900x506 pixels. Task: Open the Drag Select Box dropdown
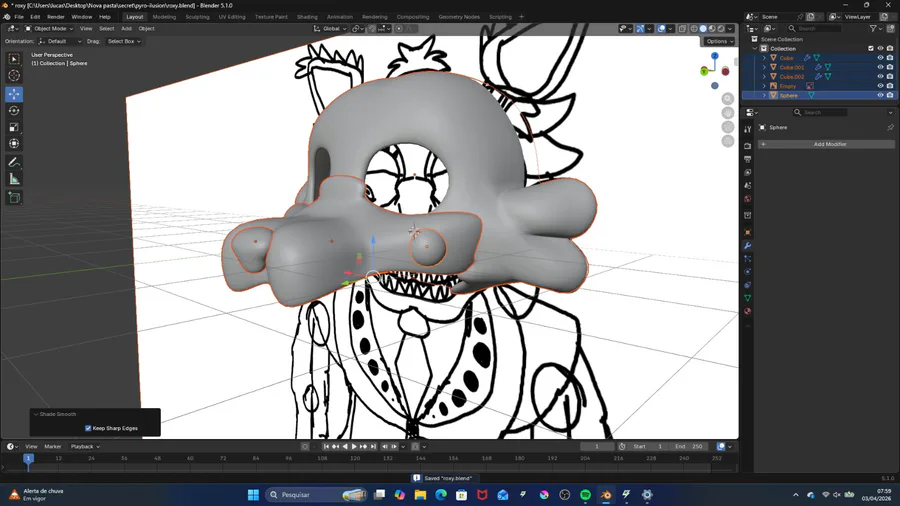tap(123, 41)
